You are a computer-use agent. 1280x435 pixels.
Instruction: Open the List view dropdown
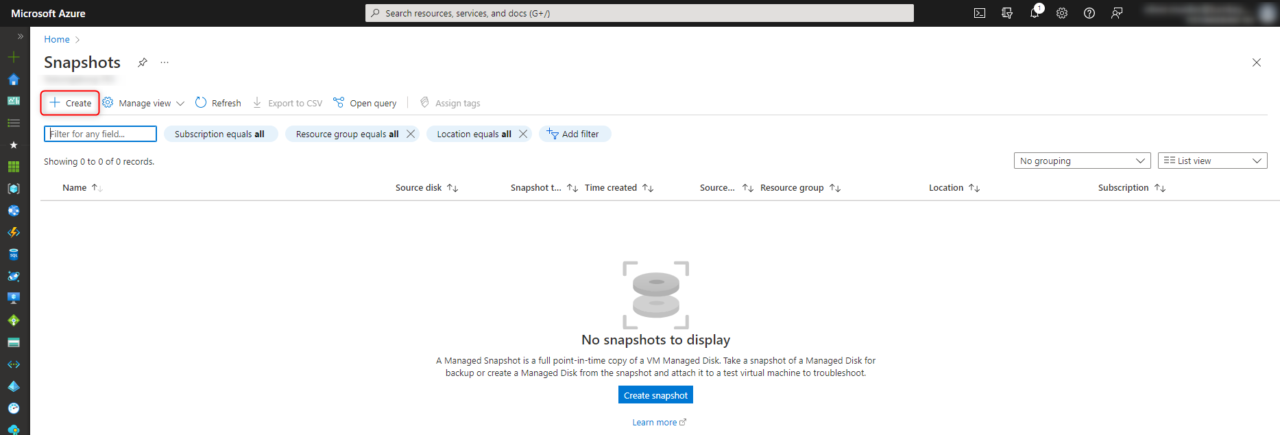pos(1212,160)
